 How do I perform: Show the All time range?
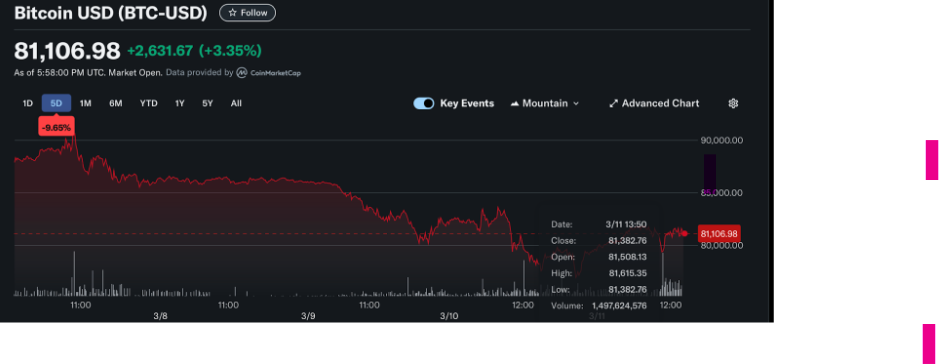(236, 103)
